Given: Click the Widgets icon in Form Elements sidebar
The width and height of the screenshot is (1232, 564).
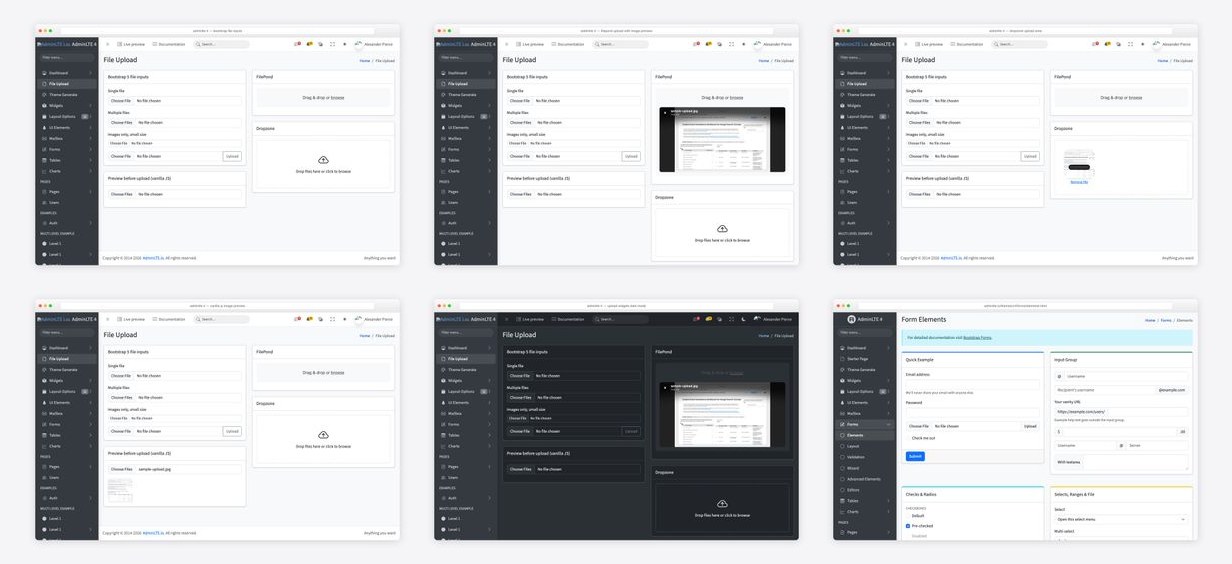Looking at the screenshot, I should coord(842,380).
